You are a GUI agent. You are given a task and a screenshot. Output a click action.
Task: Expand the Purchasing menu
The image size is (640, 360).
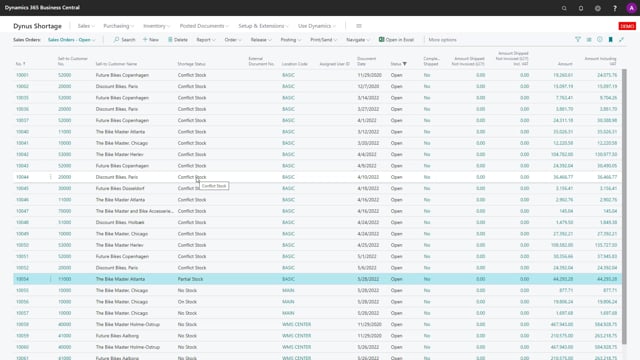point(119,26)
